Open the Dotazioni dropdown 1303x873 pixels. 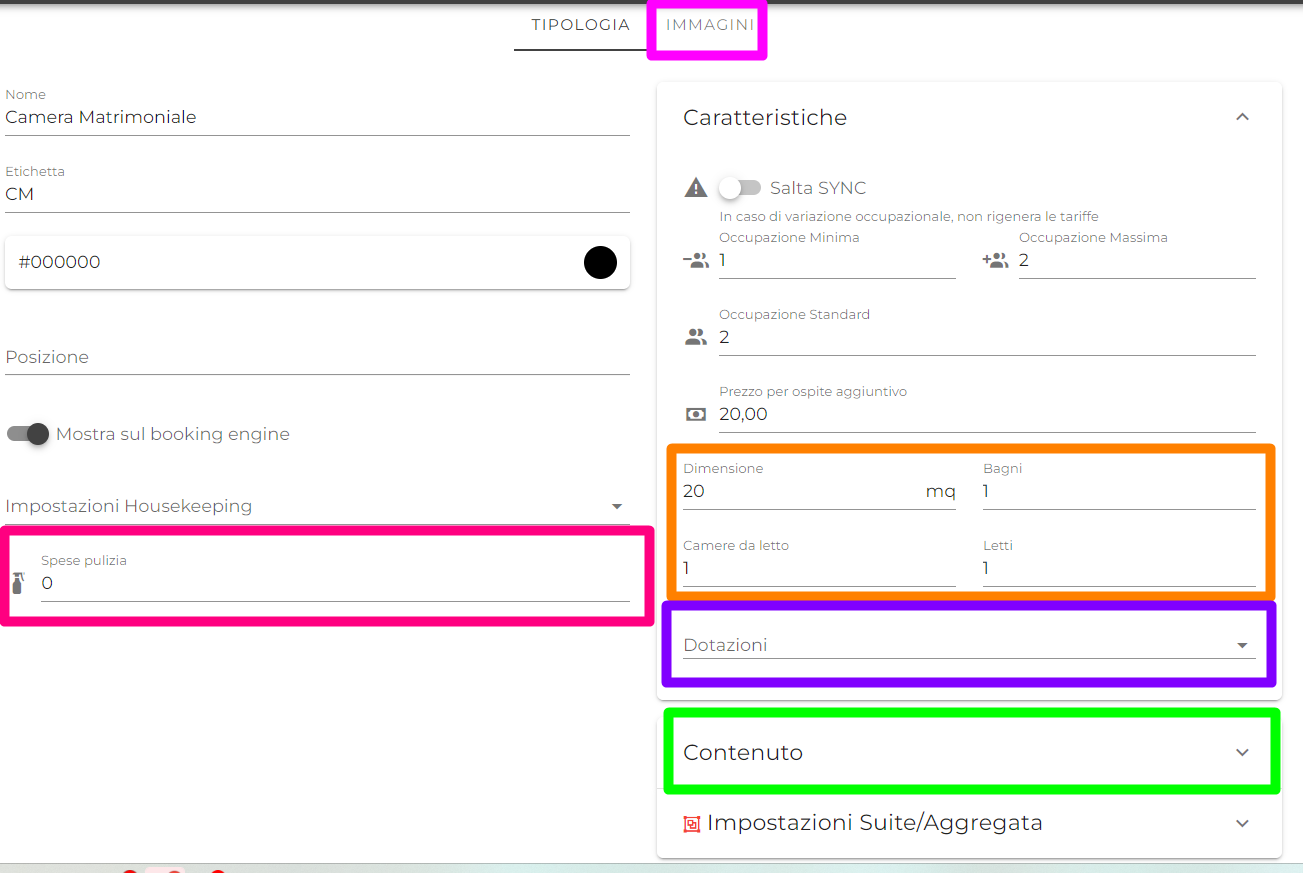(969, 645)
